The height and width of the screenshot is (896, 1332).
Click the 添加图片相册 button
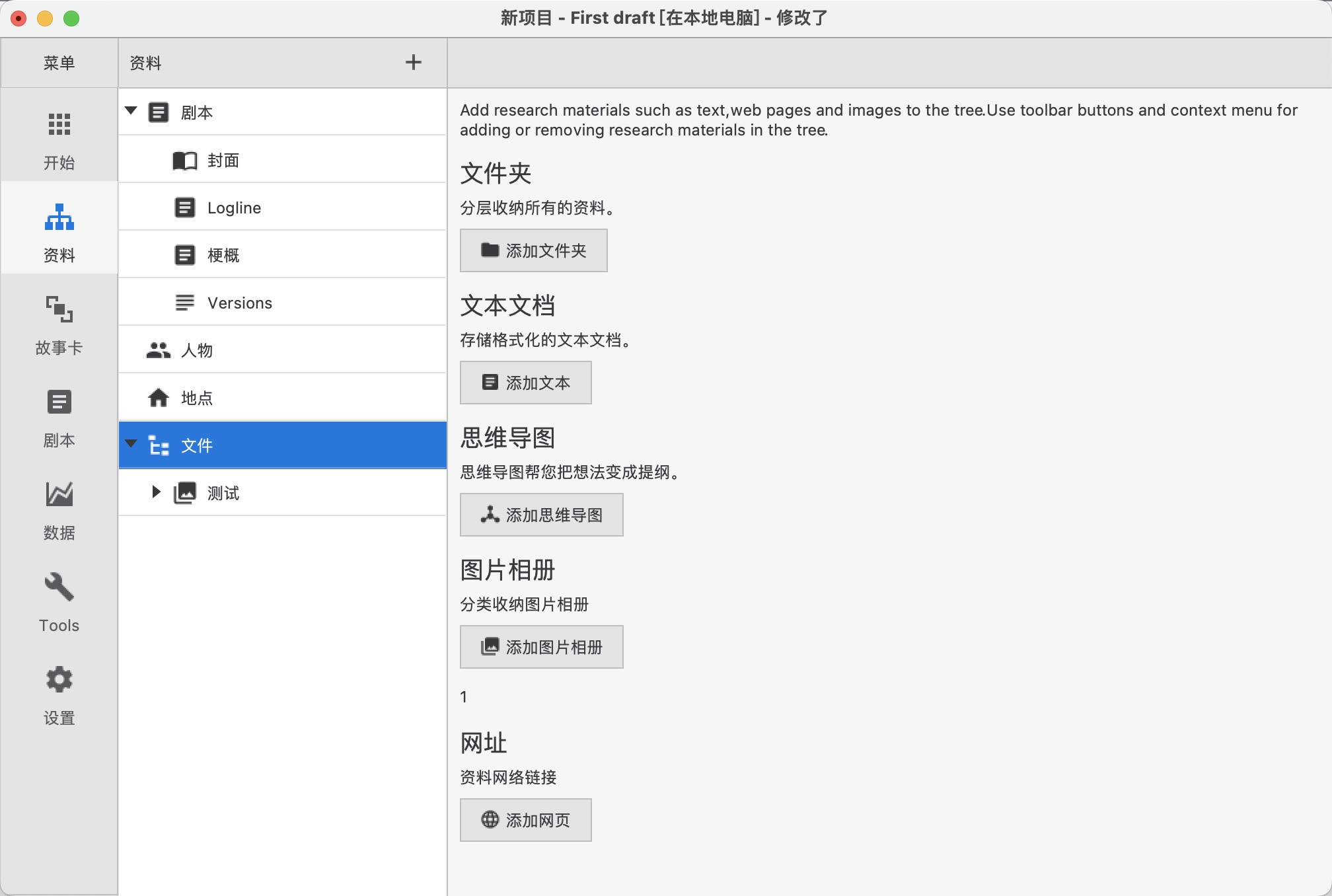(x=541, y=647)
